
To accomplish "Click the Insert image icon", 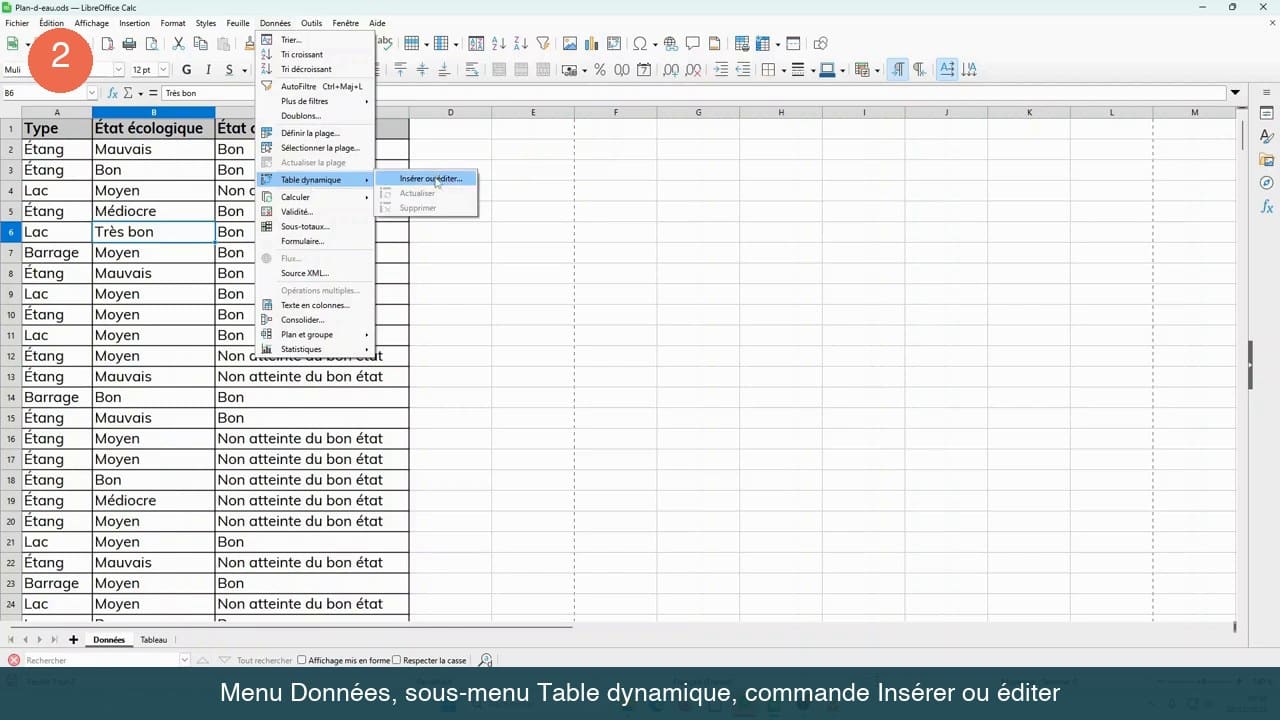I will point(570,44).
